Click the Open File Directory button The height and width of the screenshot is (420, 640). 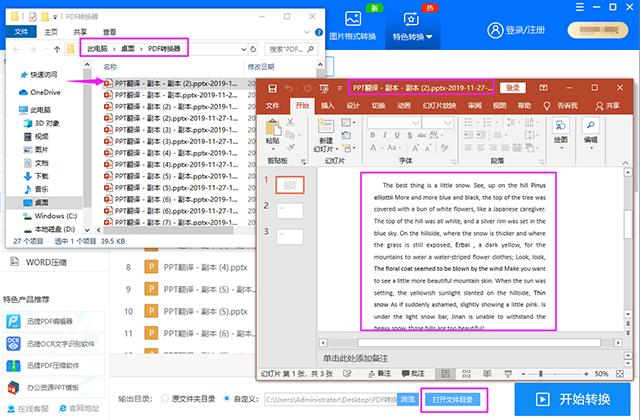452,400
